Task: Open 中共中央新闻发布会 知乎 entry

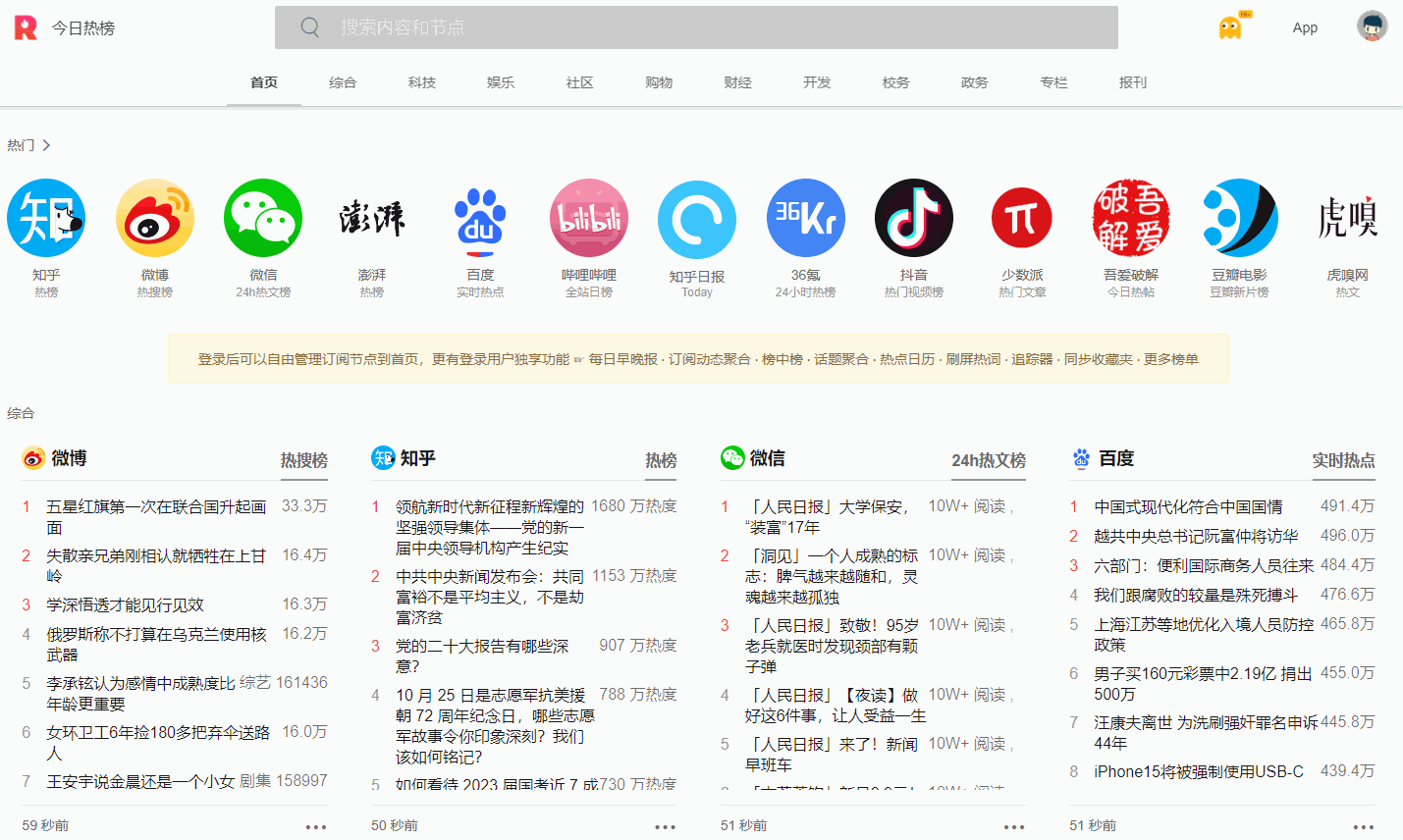Action: (490, 597)
